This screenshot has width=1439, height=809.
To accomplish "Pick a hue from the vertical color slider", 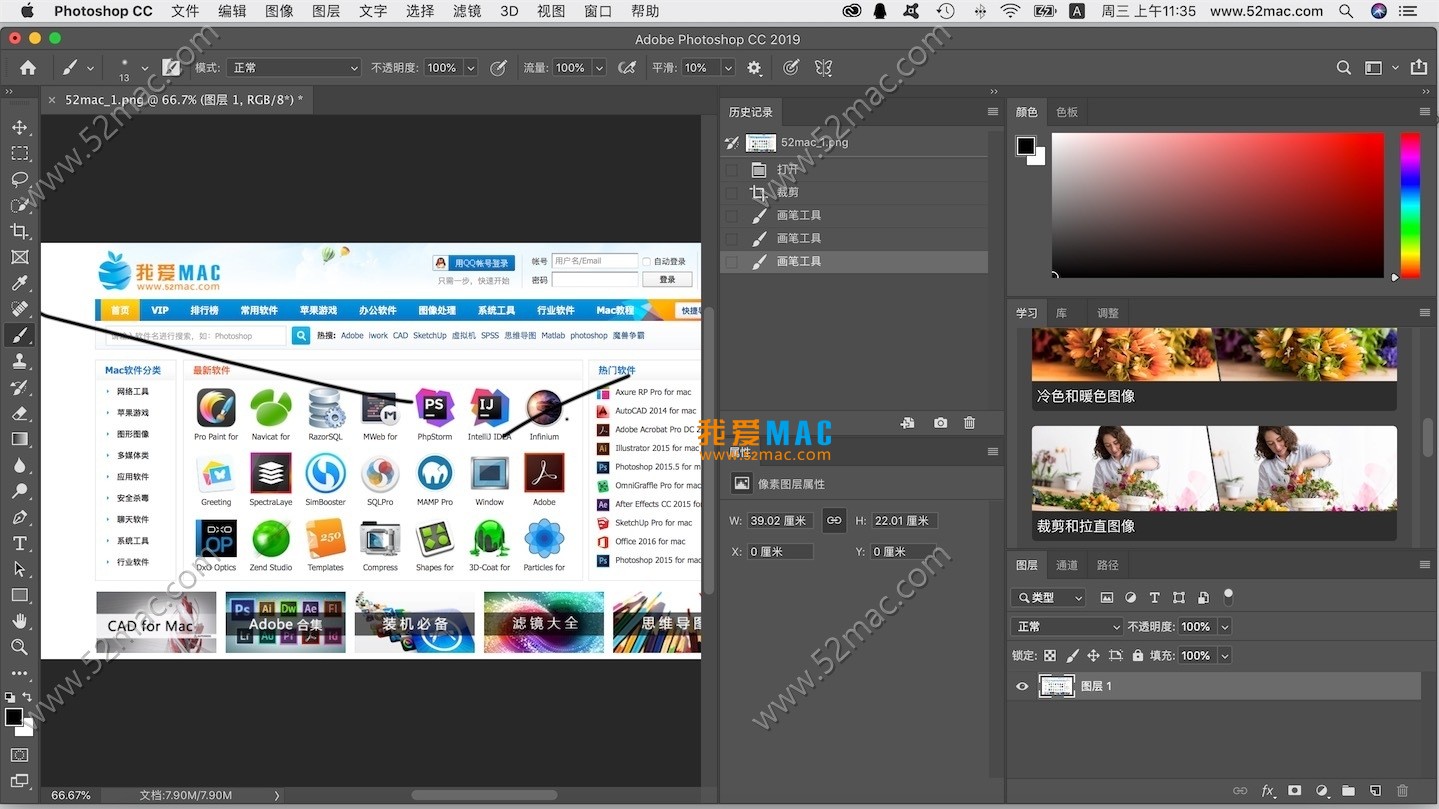I will click(x=1411, y=205).
